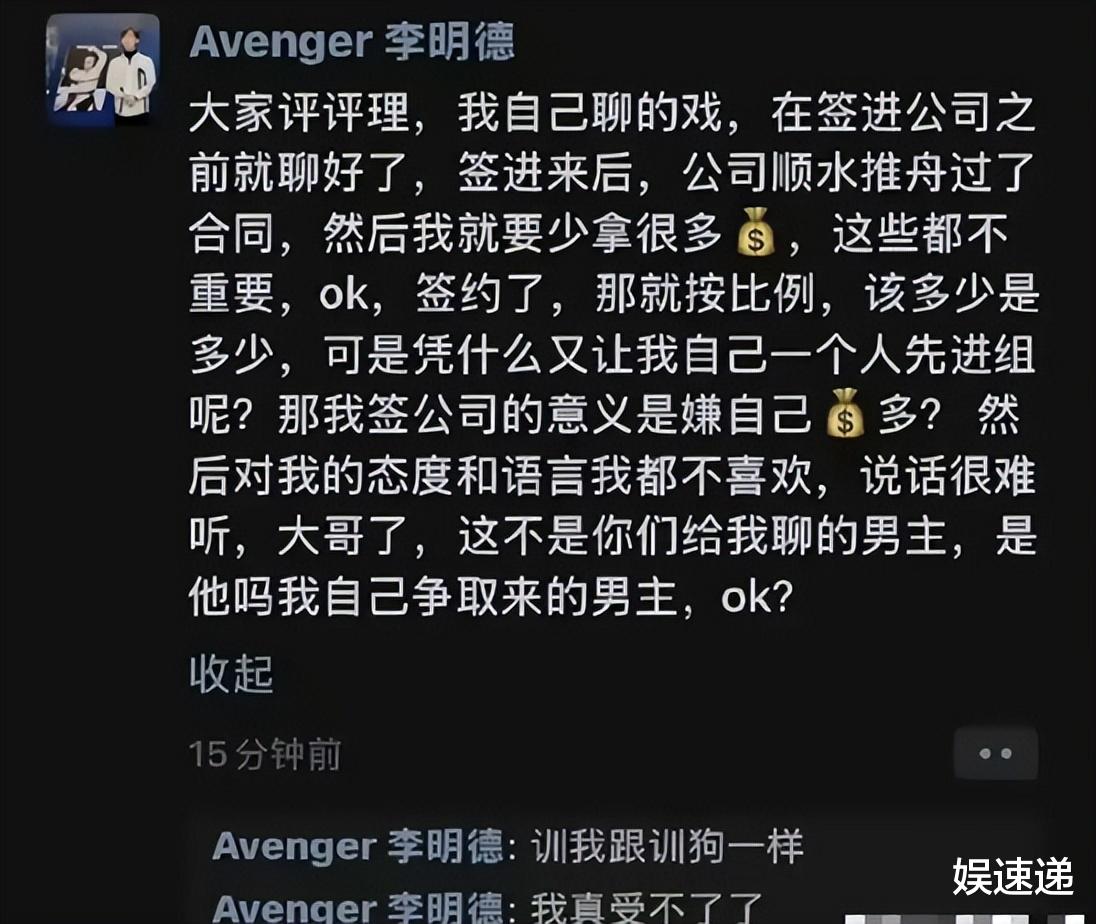This screenshot has width=1096, height=924.
Task: Click the 娱速递 watermark
Action: coord(1012,876)
